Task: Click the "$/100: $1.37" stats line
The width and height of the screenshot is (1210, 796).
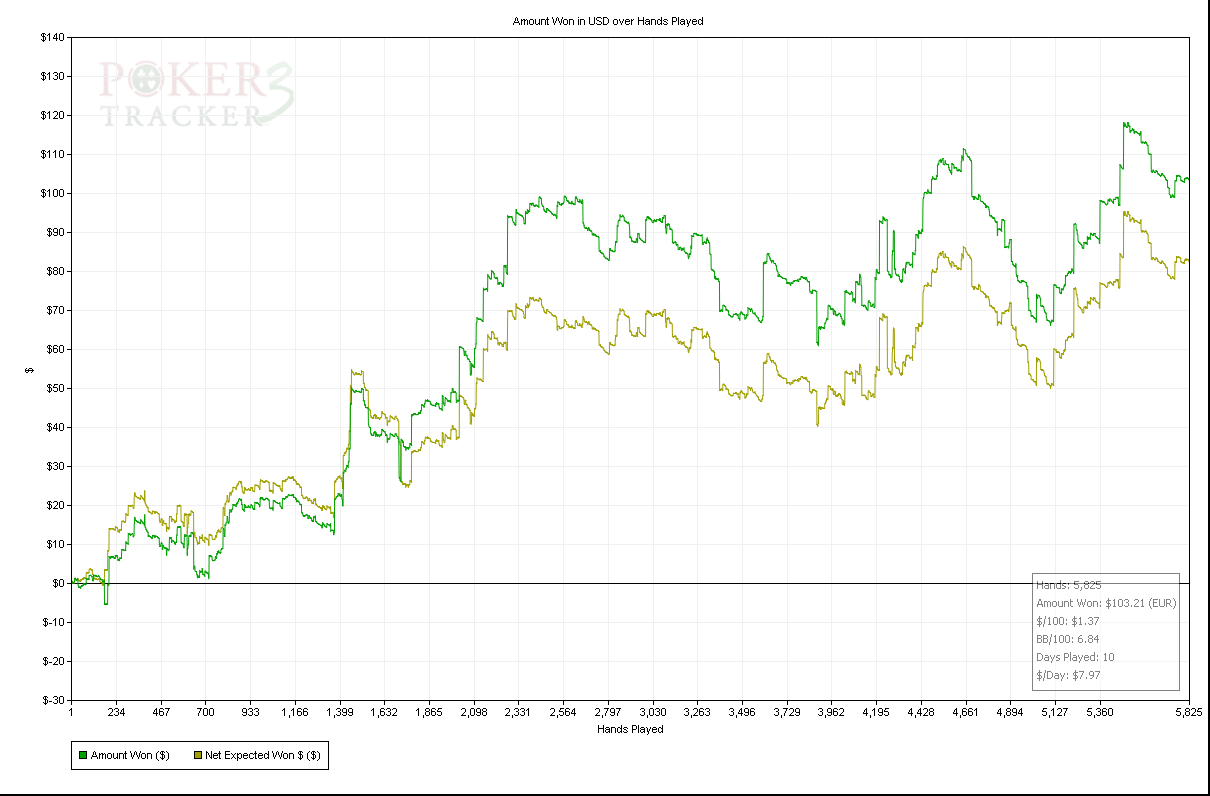Action: tap(1068, 621)
